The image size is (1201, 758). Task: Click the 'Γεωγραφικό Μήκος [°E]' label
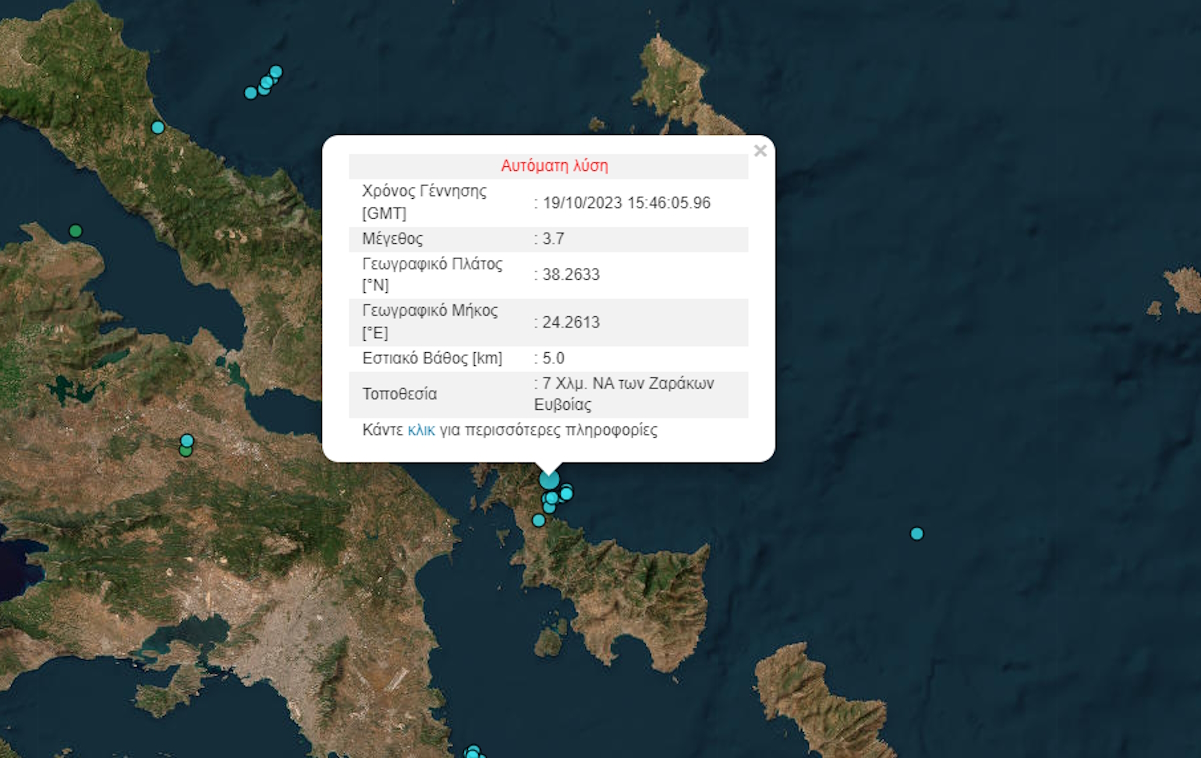point(430,322)
